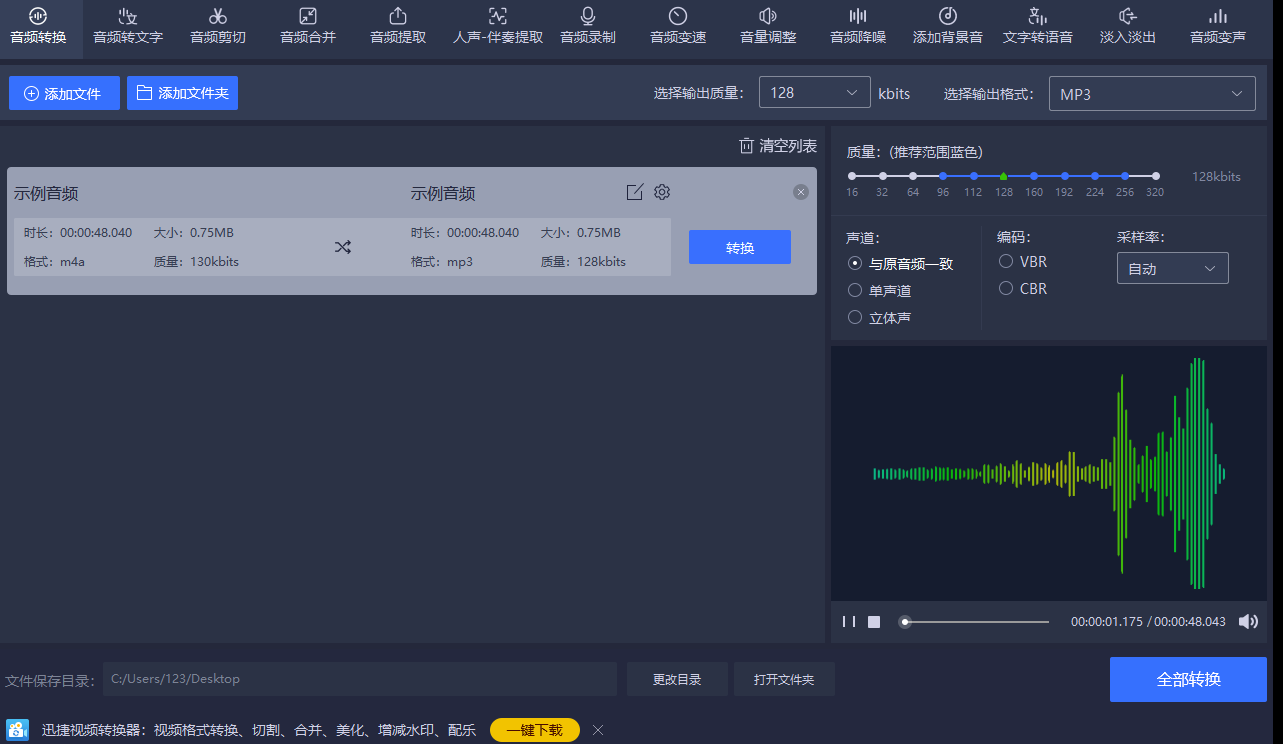Screen dimensions: 1283x744
Task: Set quality slider to 320 point
Action: (1156, 176)
